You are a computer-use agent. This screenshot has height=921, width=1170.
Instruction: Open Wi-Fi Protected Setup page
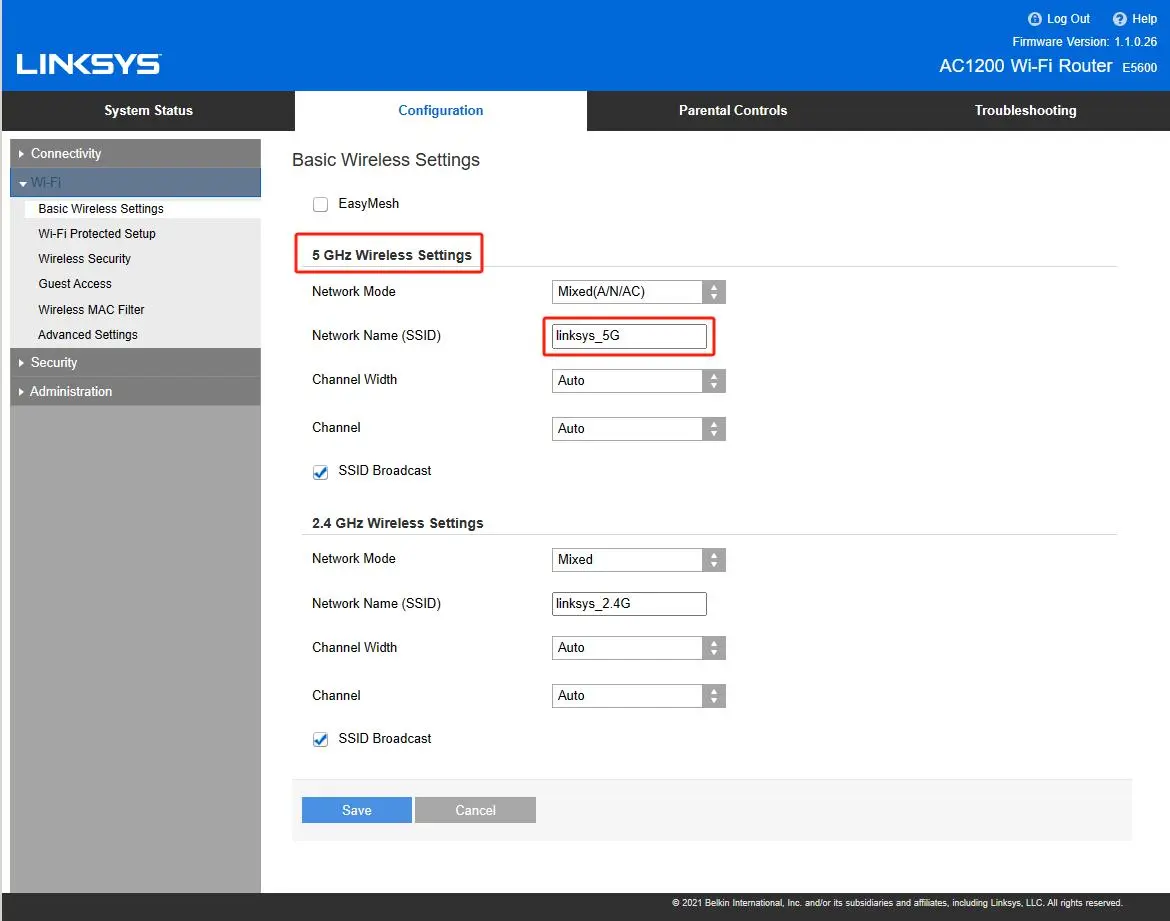97,234
